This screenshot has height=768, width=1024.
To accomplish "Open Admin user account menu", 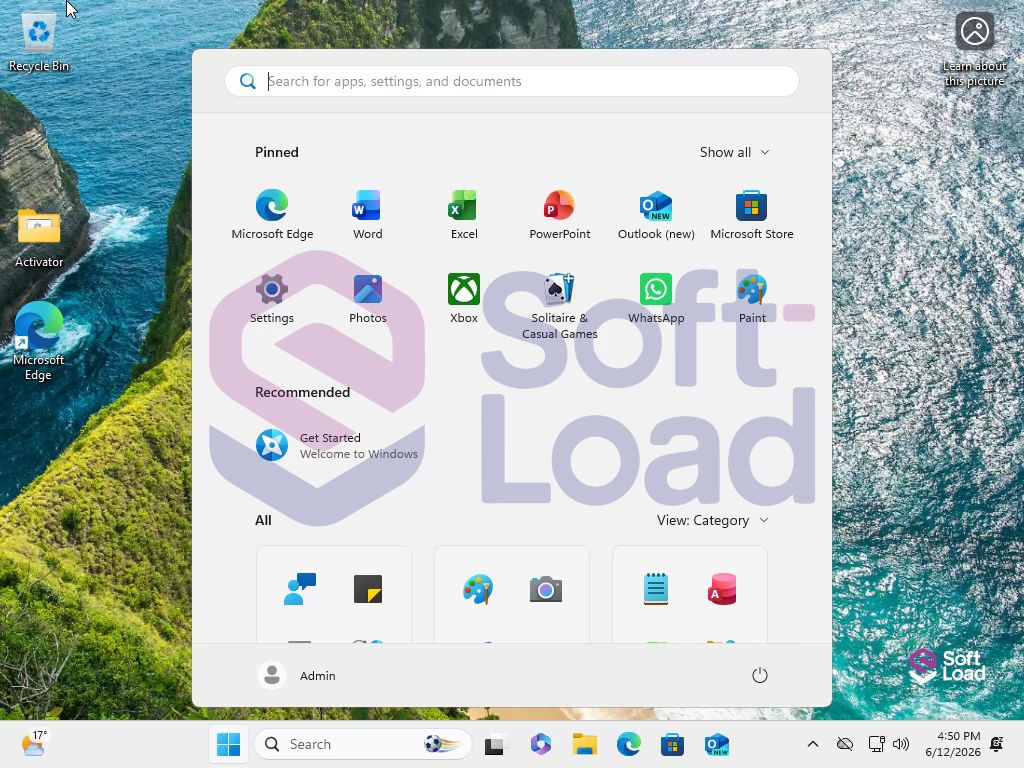I will tap(296, 675).
